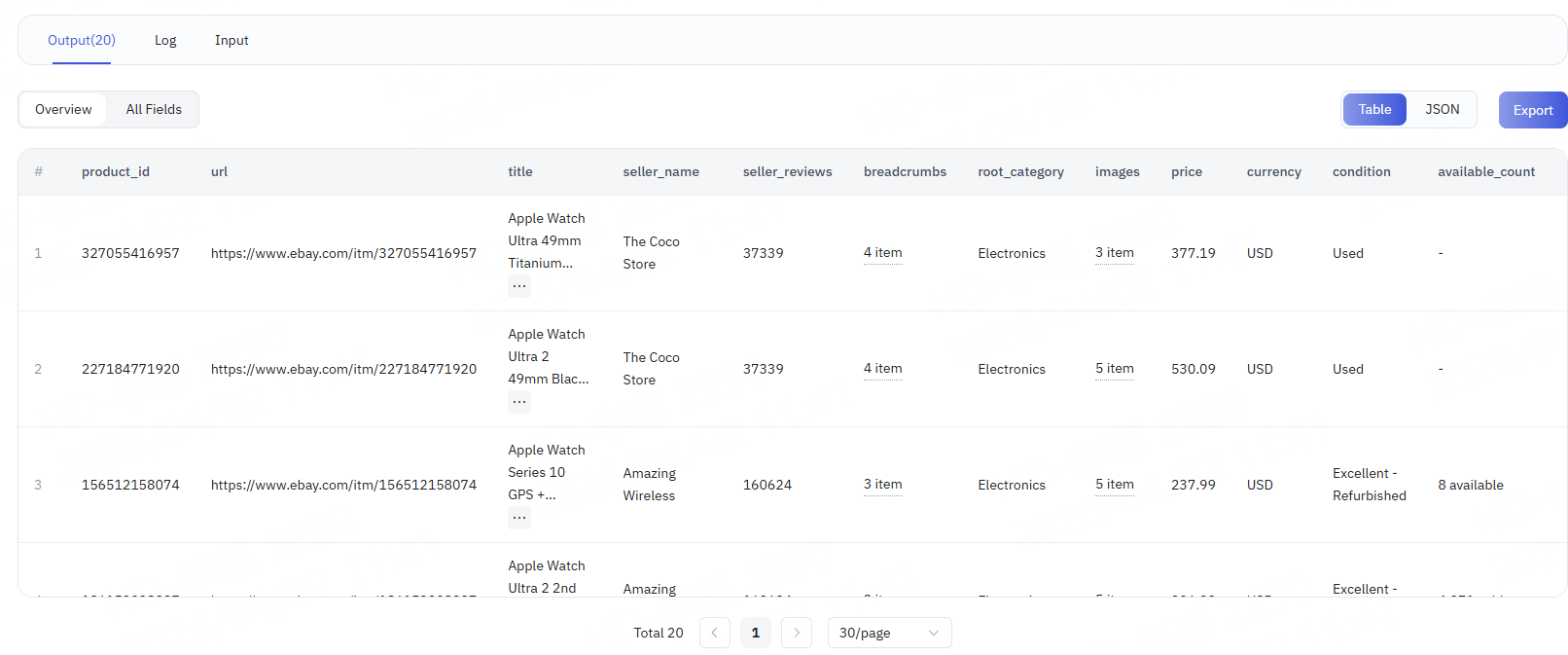Expand images 3 item in row 1
The height and width of the screenshot is (655, 1568).
point(1114,253)
